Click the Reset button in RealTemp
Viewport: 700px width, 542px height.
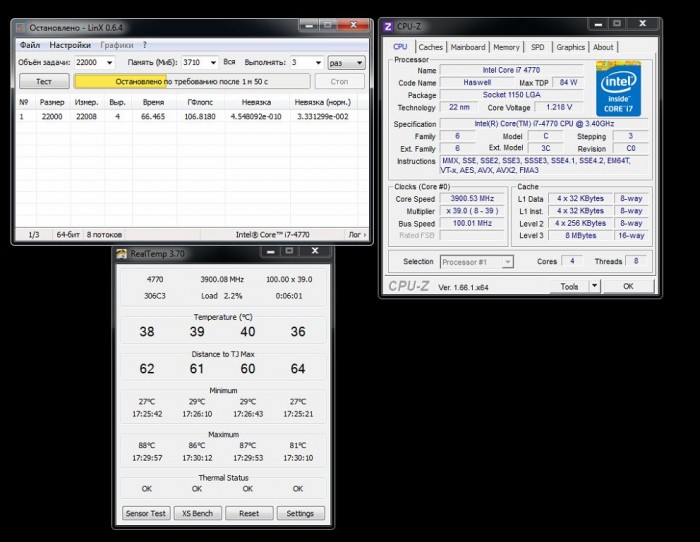point(249,513)
